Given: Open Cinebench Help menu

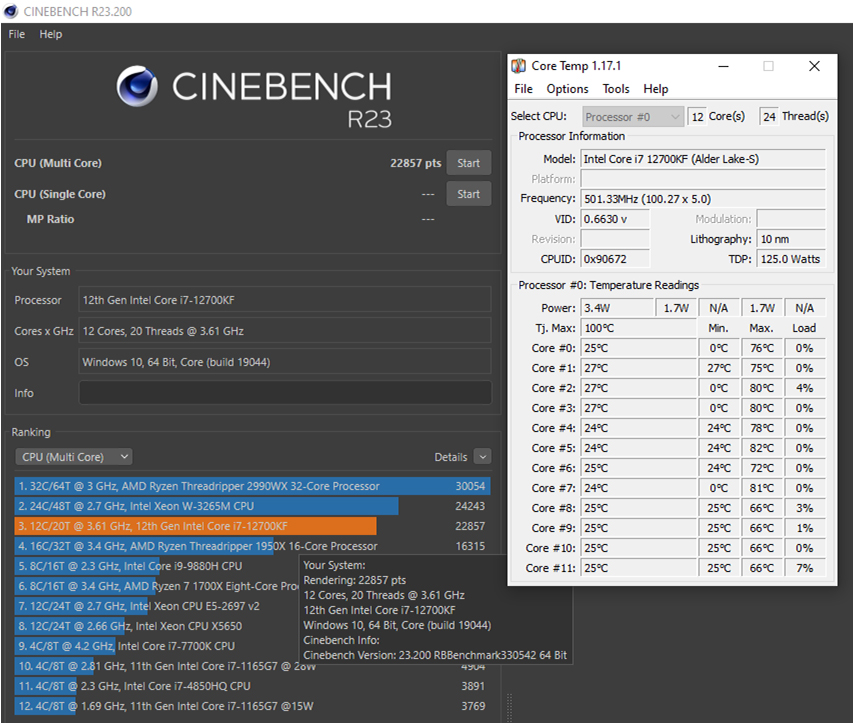Looking at the screenshot, I should click(51, 34).
